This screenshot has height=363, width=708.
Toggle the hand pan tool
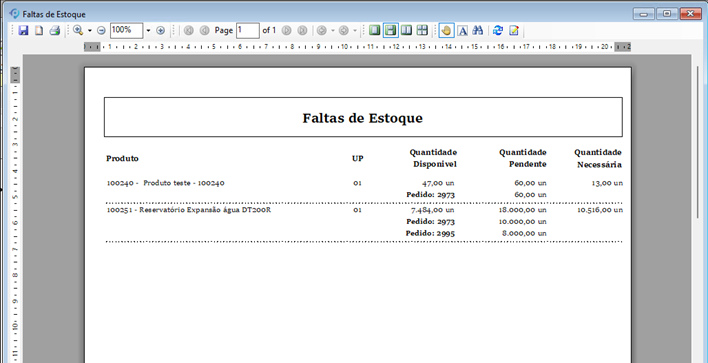446,30
